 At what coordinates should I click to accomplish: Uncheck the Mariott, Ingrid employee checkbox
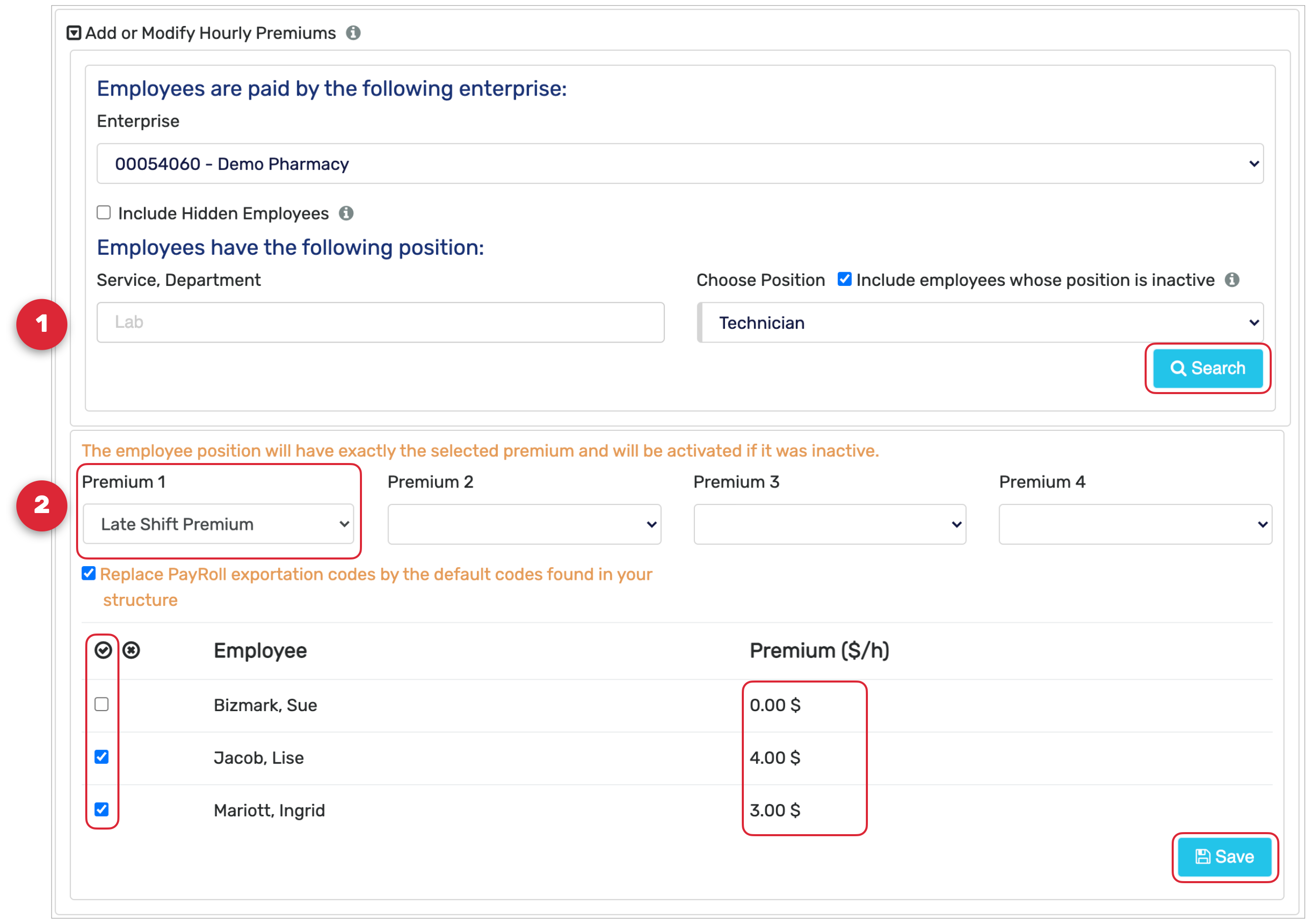[x=102, y=810]
